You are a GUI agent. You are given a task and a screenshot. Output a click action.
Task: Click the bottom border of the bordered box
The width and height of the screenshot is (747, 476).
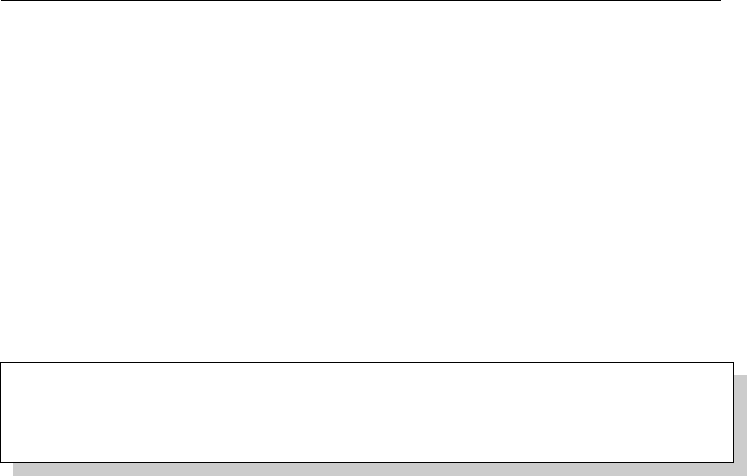point(367,462)
